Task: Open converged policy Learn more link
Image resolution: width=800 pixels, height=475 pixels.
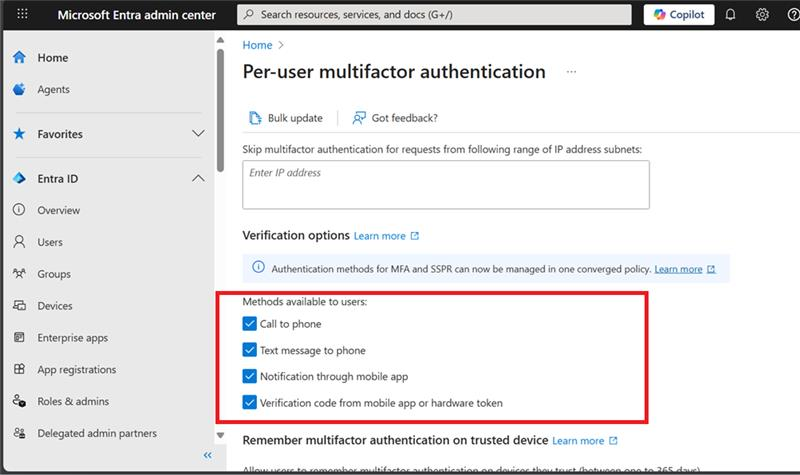Action: point(678,269)
